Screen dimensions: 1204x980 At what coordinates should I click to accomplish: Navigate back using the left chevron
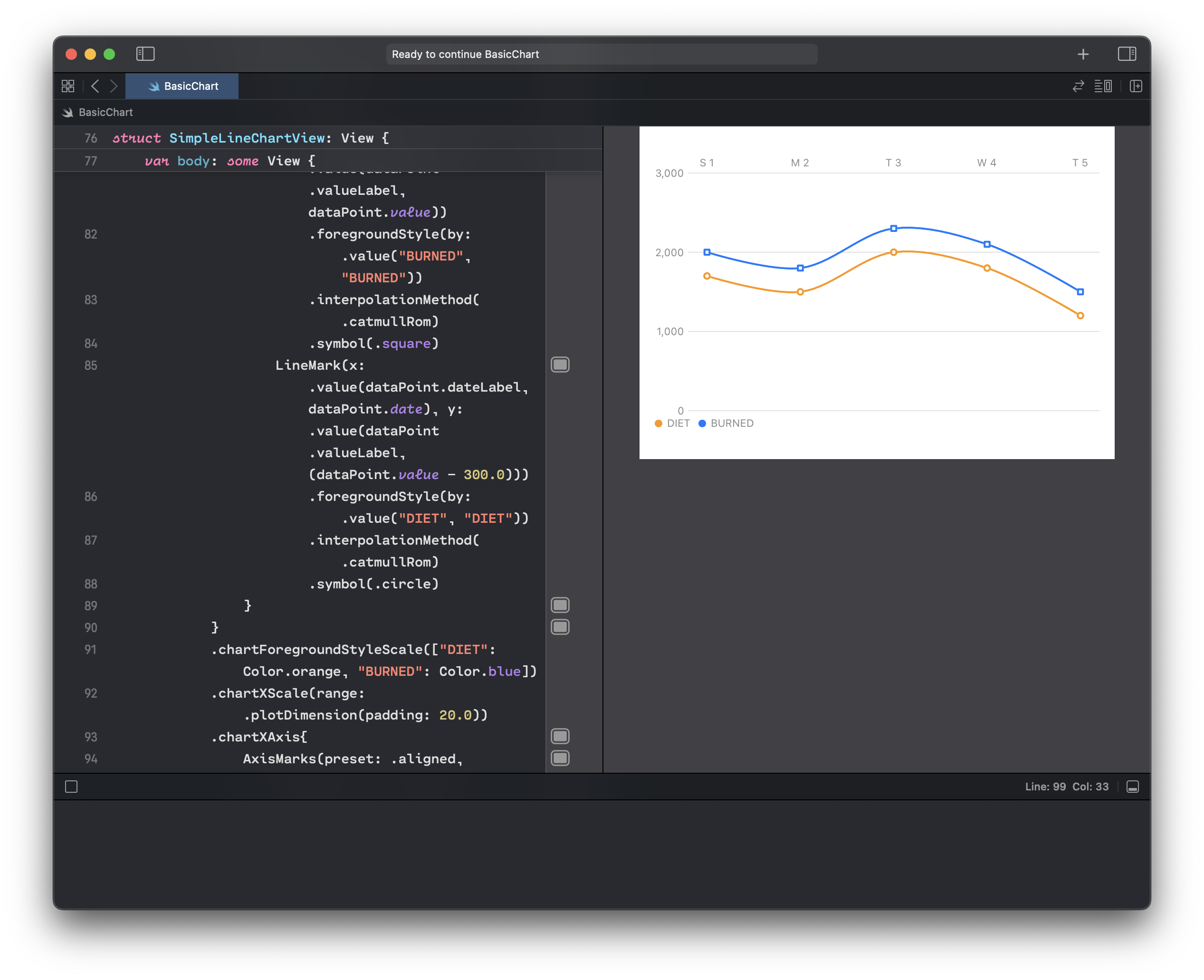[x=95, y=86]
